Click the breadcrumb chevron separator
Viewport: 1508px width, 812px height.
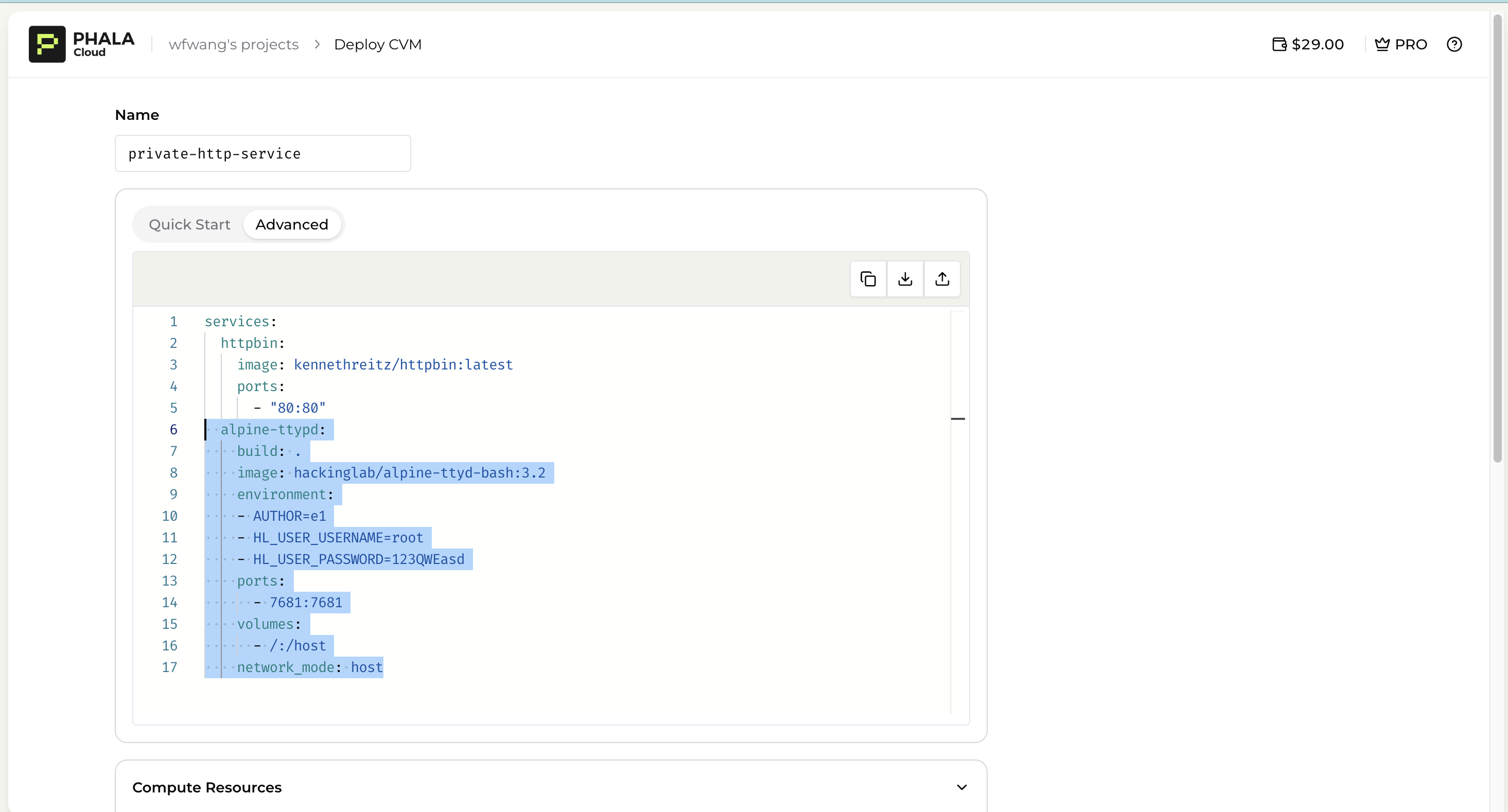pos(317,44)
